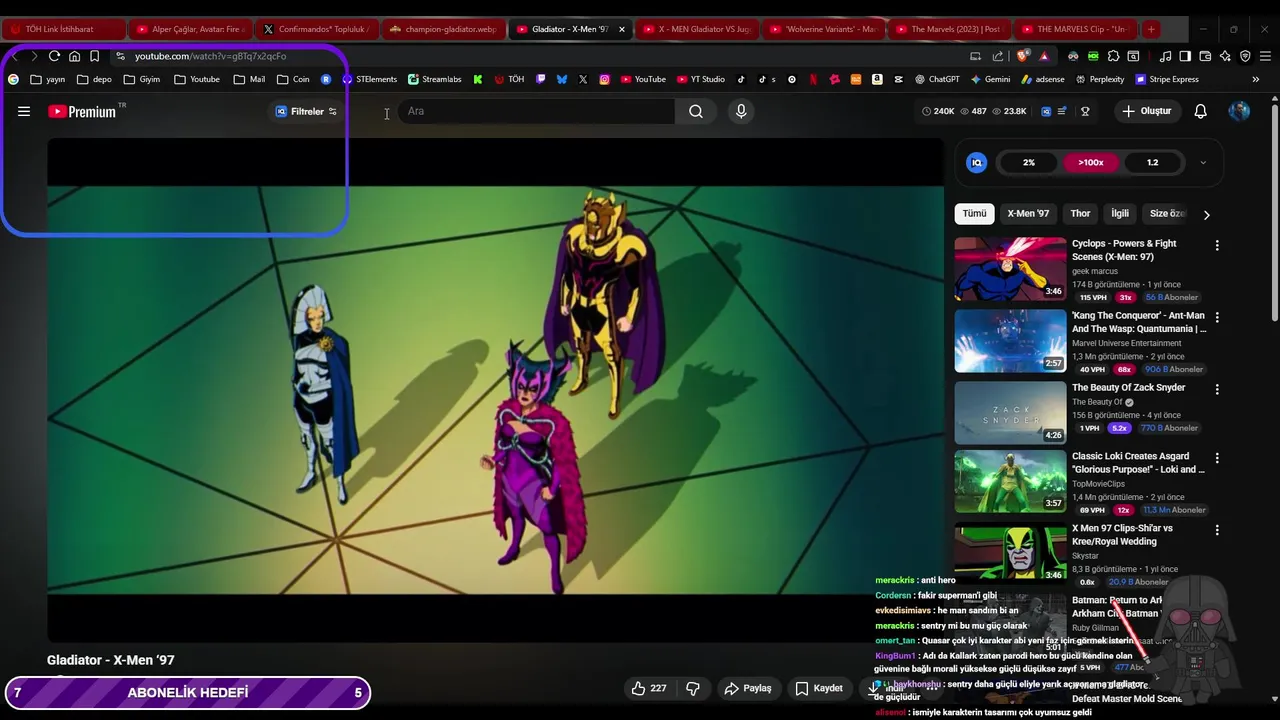Image resolution: width=1280 pixels, height=720 pixels.
Task: Select the Tümü filter chip
Action: click(x=974, y=213)
